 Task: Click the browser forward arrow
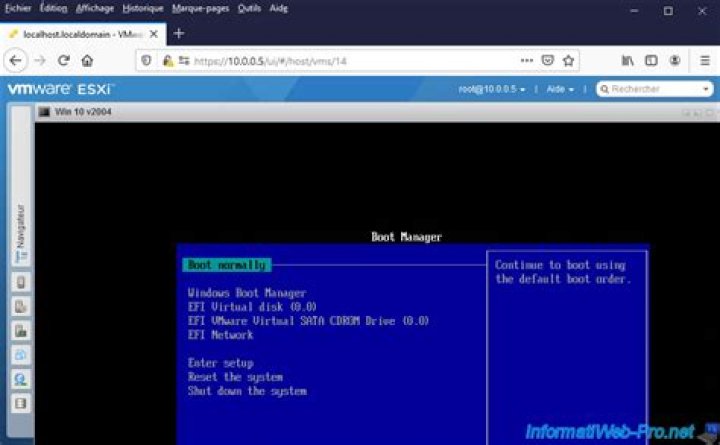click(x=40, y=61)
